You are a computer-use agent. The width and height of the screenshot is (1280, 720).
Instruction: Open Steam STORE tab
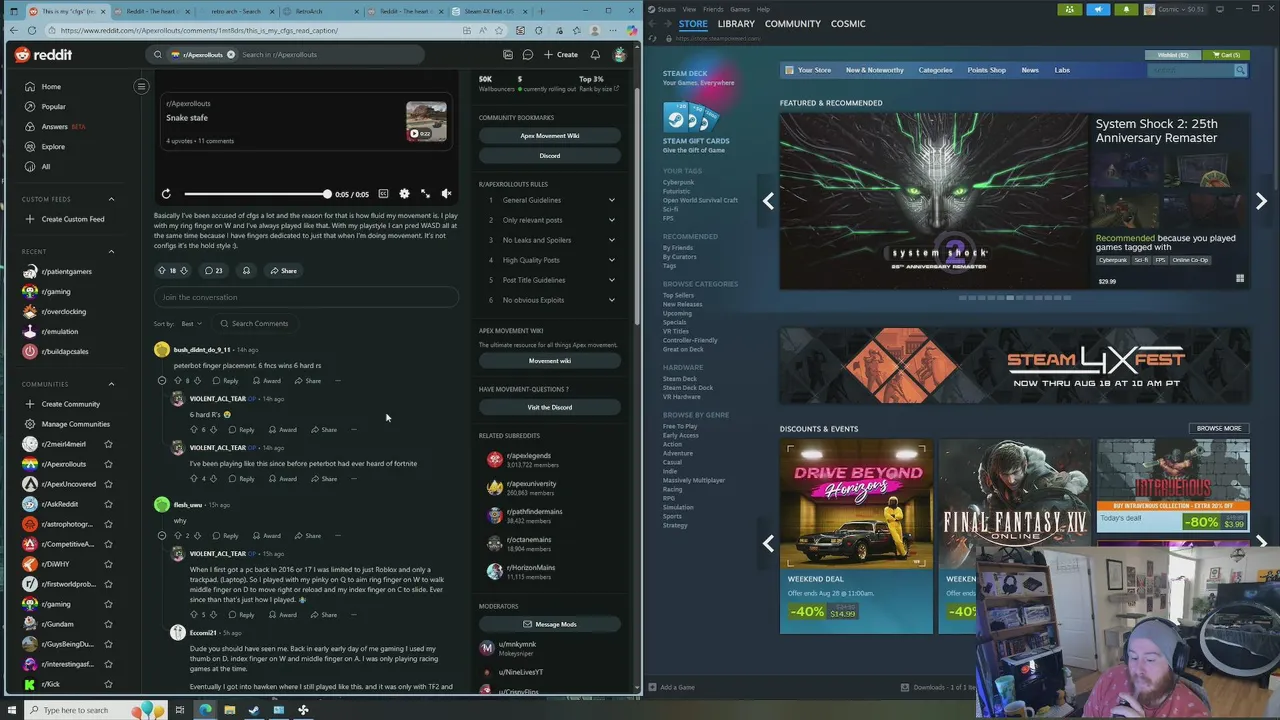(x=693, y=24)
